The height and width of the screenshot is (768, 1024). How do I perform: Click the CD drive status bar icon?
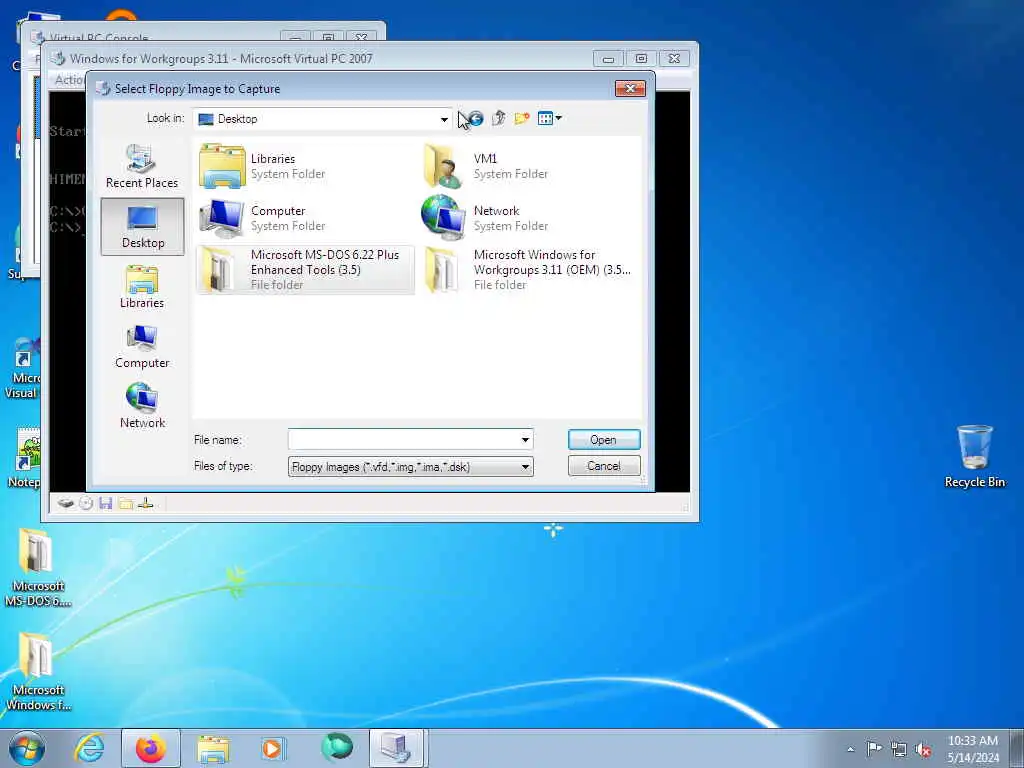(x=86, y=503)
